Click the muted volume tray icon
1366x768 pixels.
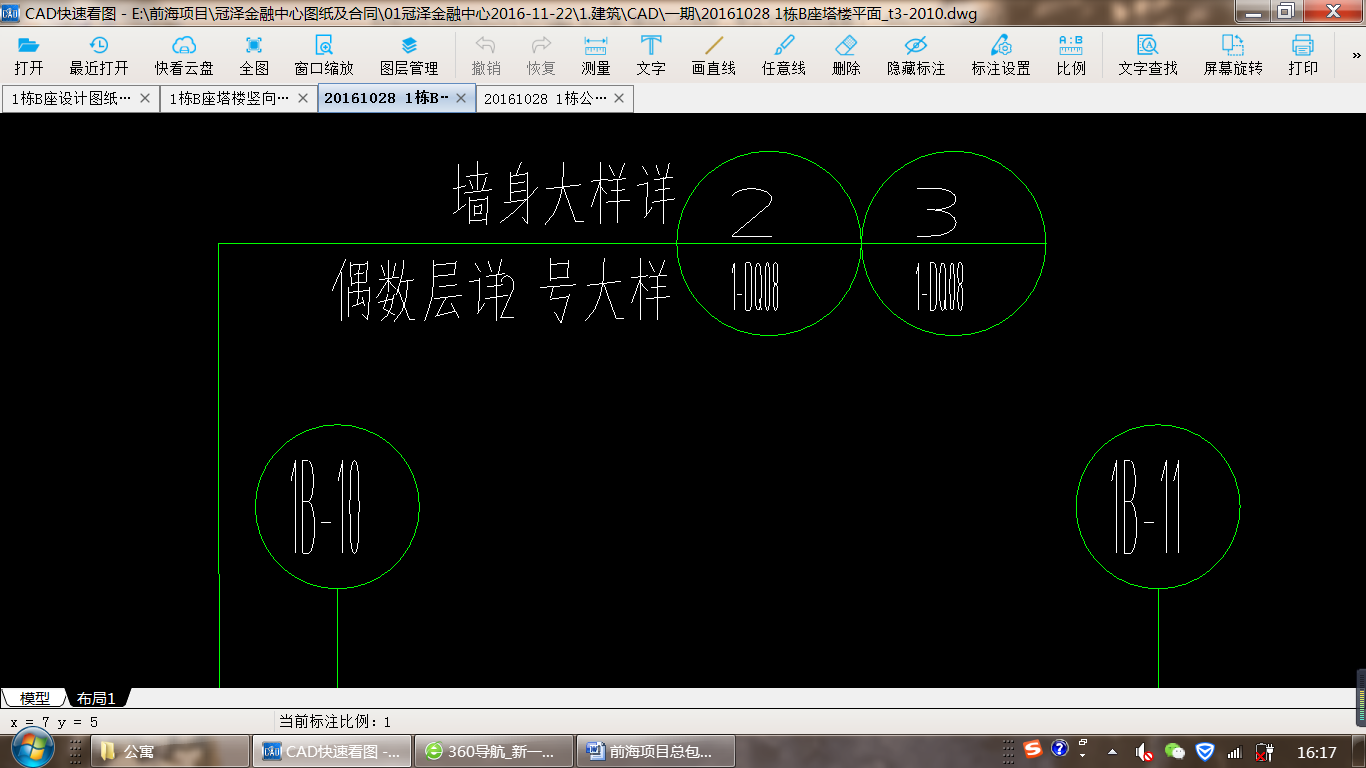point(1144,752)
